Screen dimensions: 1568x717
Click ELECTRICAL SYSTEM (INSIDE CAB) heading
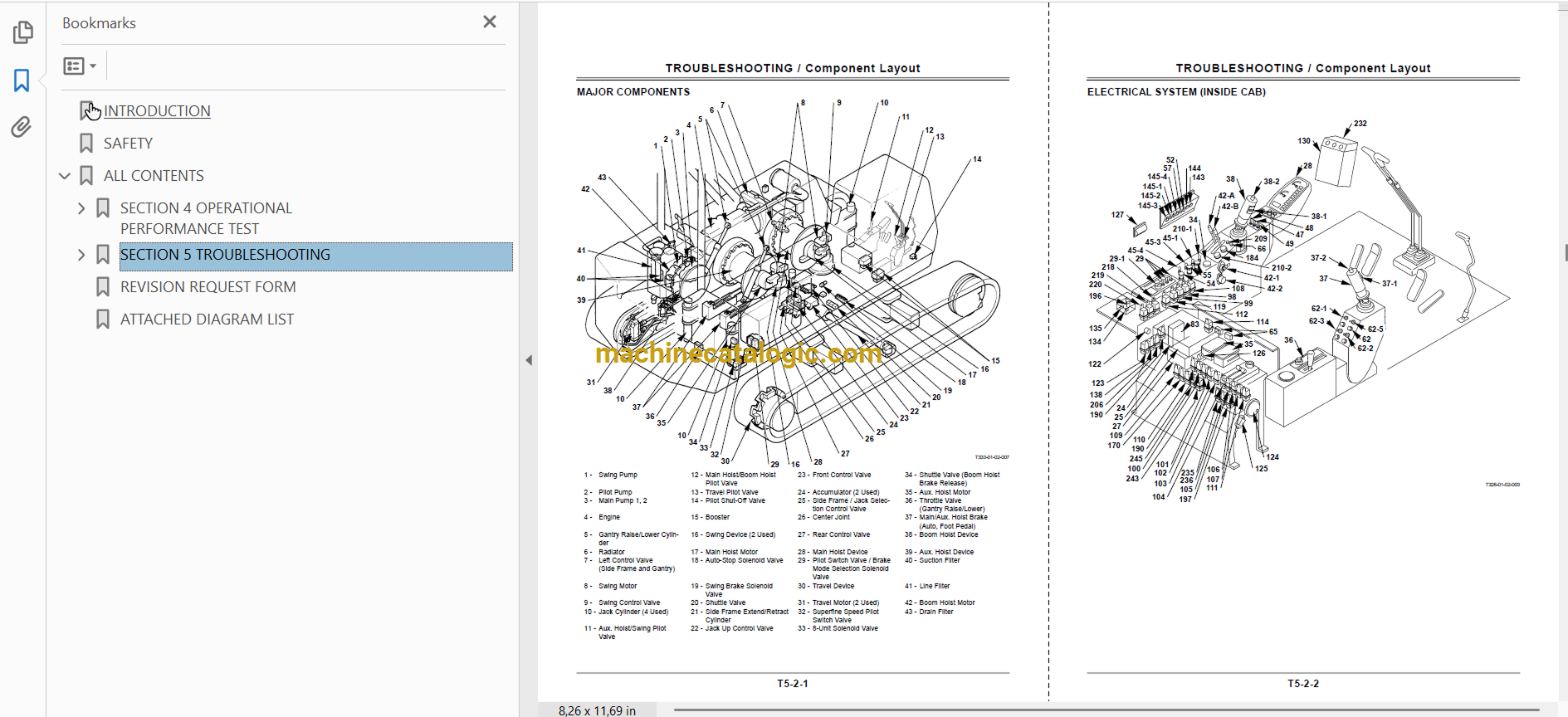[1176, 92]
